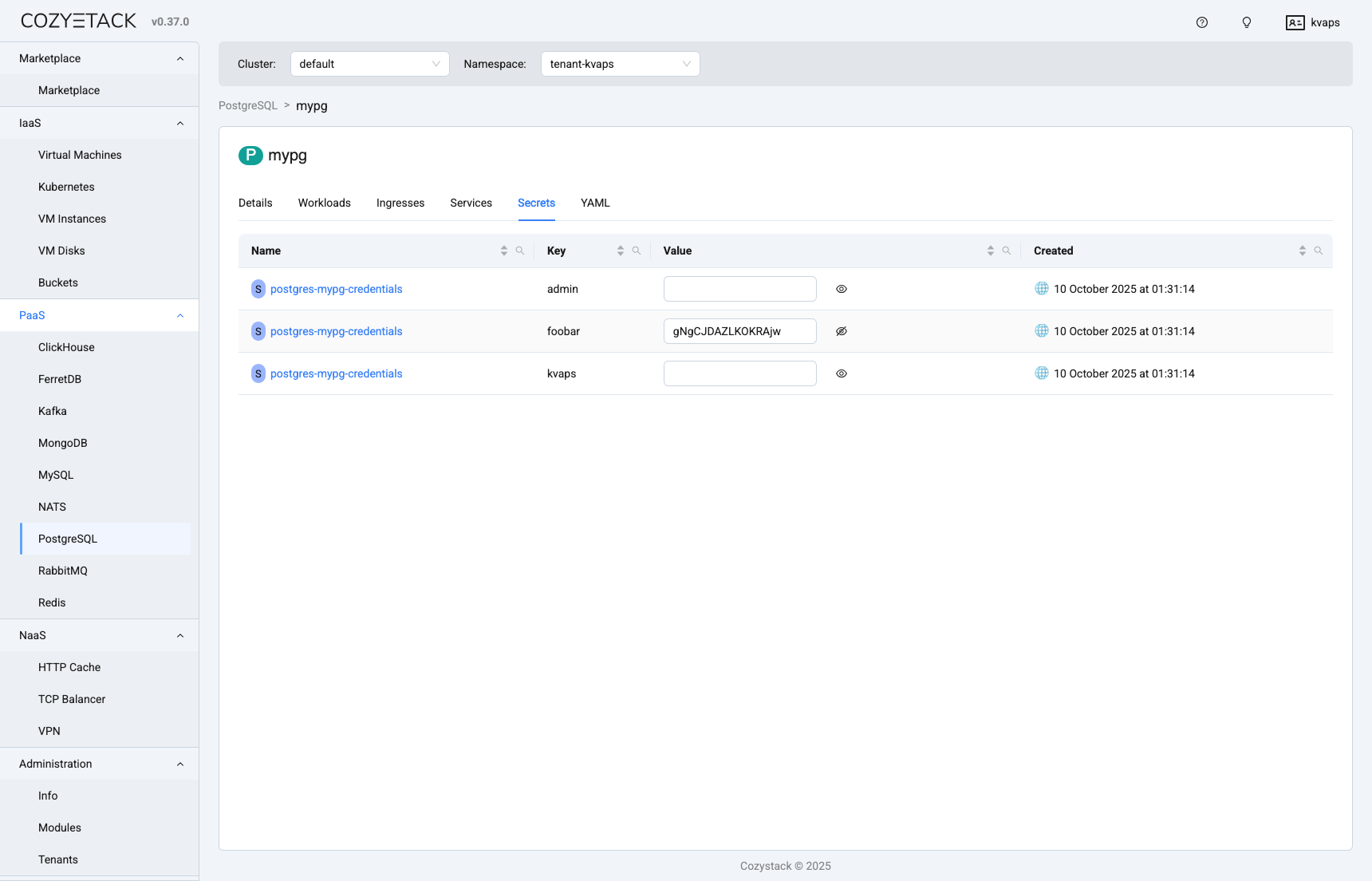Click the PostgreSQL icon beside mypg title

coord(250,156)
